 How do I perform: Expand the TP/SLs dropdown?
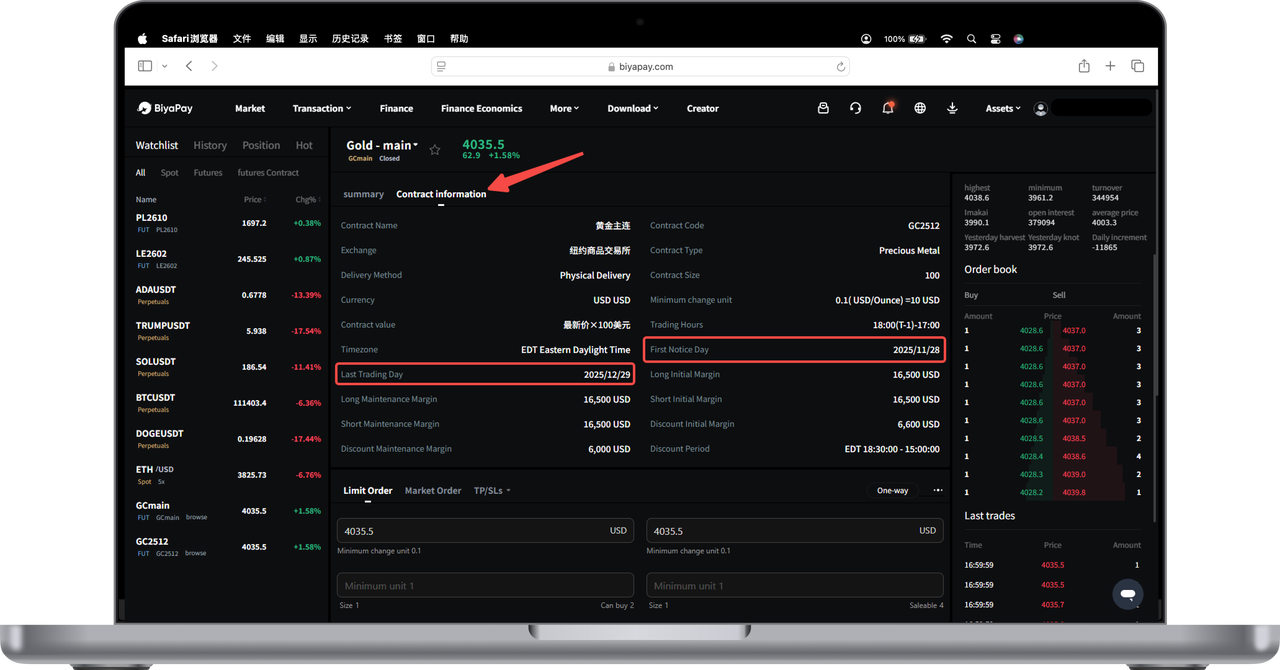click(492, 491)
